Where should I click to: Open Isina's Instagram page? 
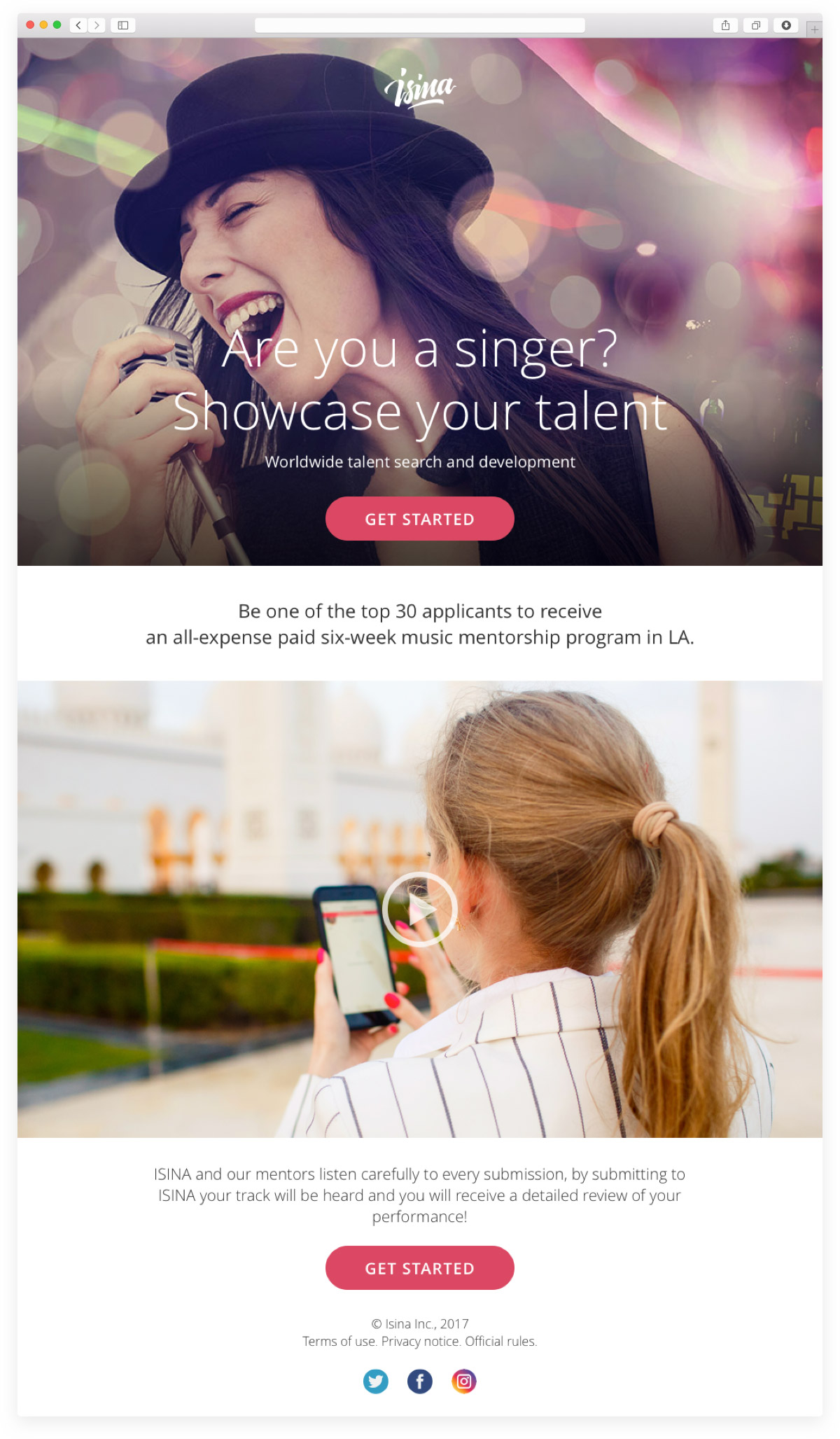(464, 1381)
